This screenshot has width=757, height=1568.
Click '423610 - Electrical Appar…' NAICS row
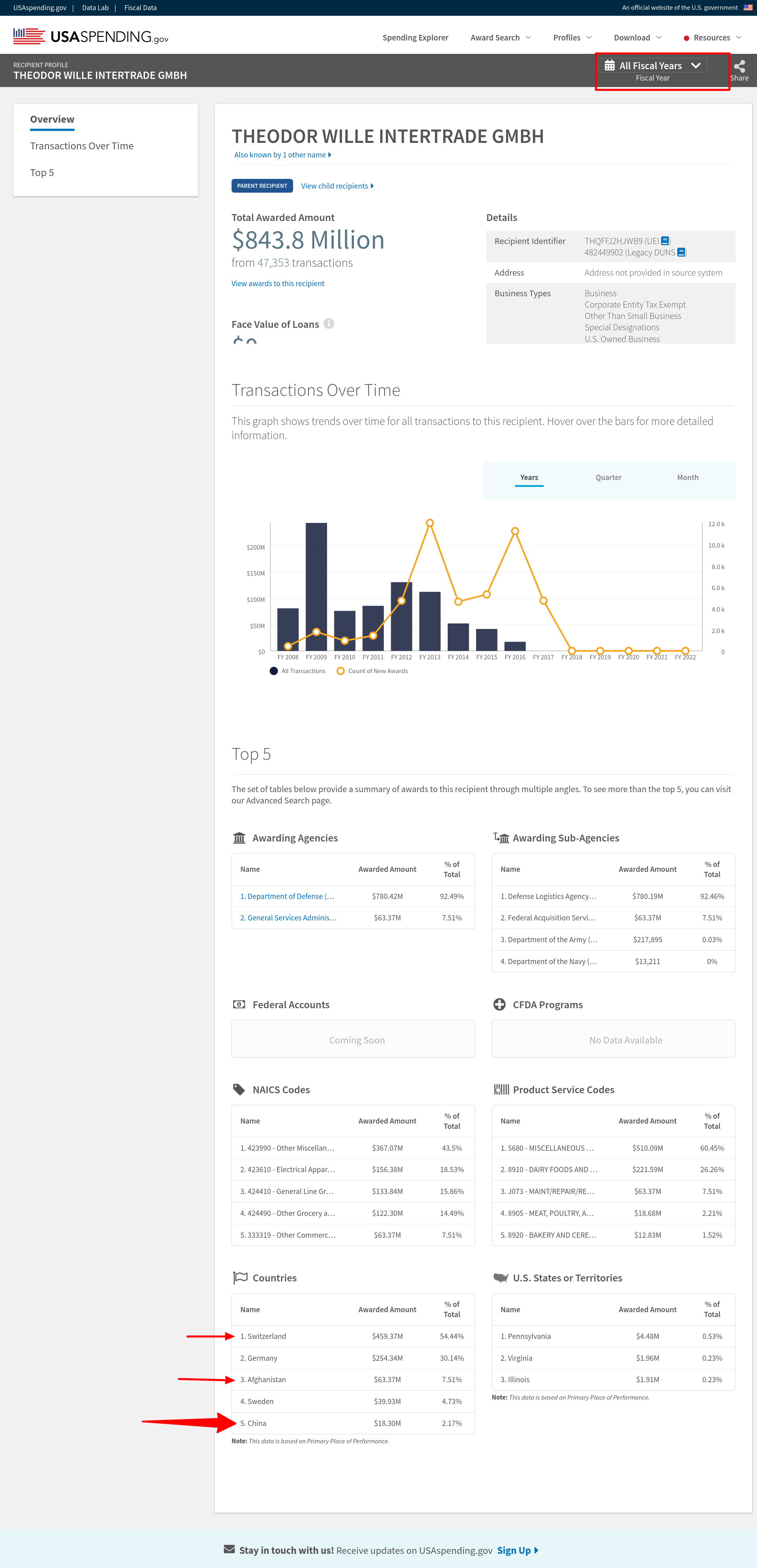pos(353,1169)
